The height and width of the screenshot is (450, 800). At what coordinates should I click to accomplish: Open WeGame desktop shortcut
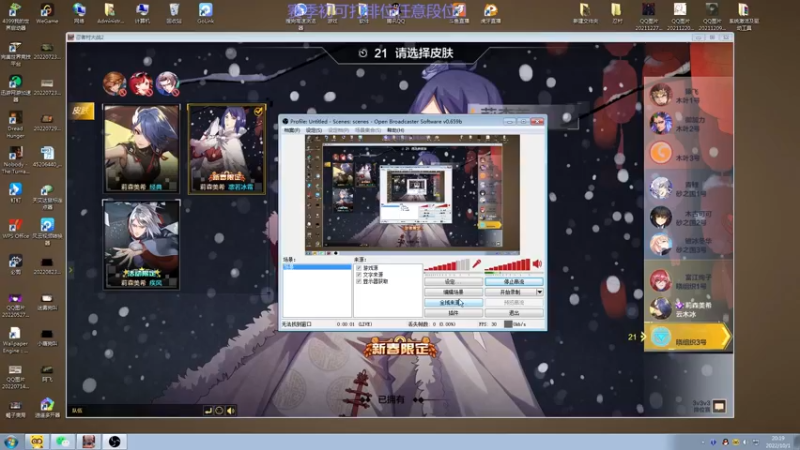[46, 13]
